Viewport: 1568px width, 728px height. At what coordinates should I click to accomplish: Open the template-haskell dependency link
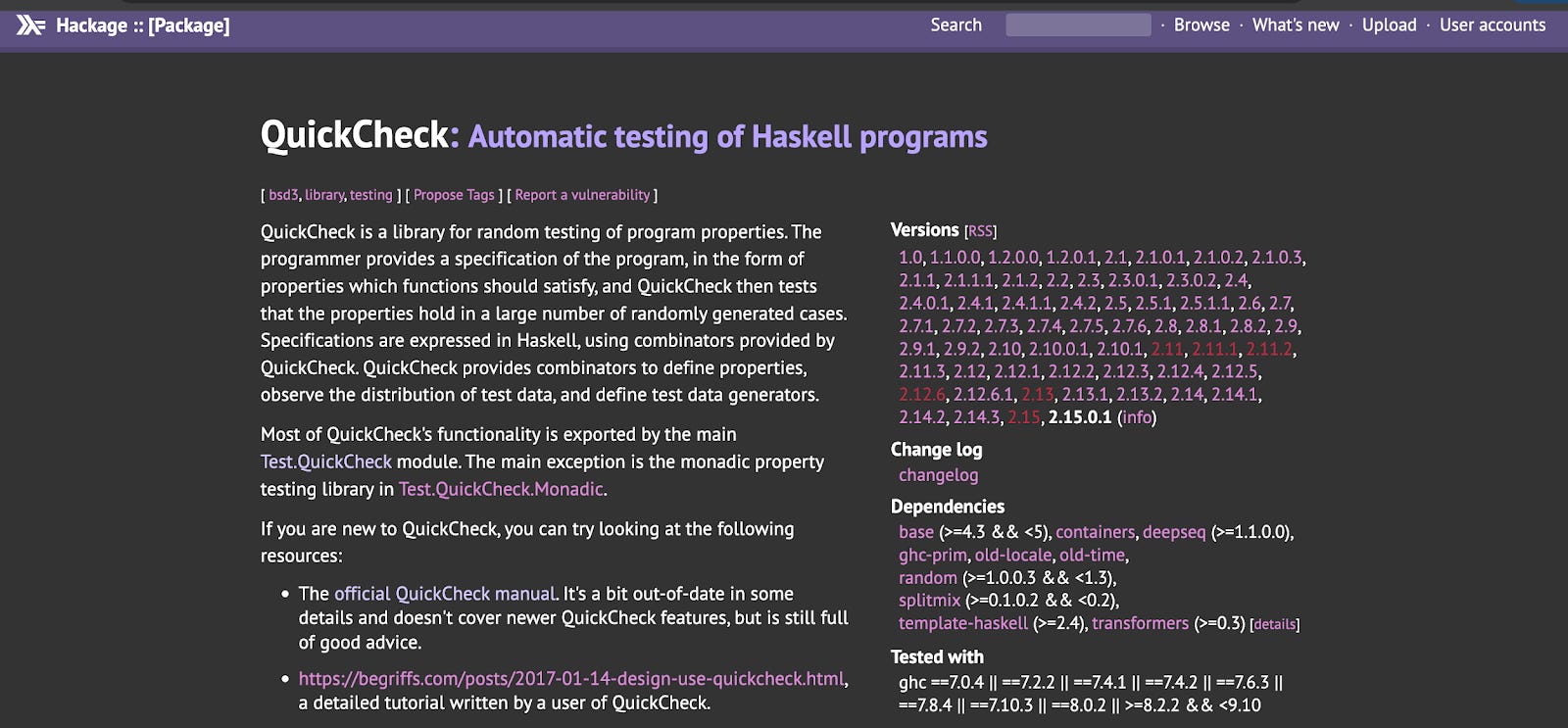pyautogui.click(x=963, y=623)
